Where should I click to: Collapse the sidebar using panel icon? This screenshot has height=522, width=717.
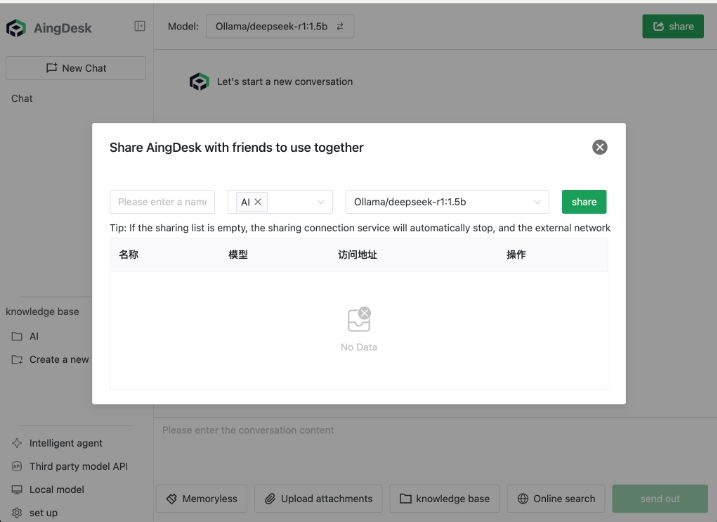[140, 27]
